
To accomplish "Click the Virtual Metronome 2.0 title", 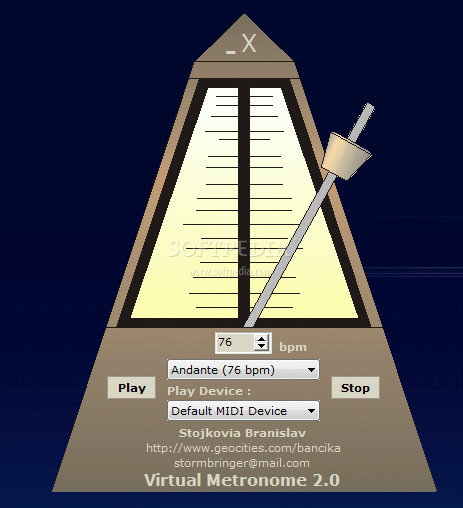I will click(242, 480).
